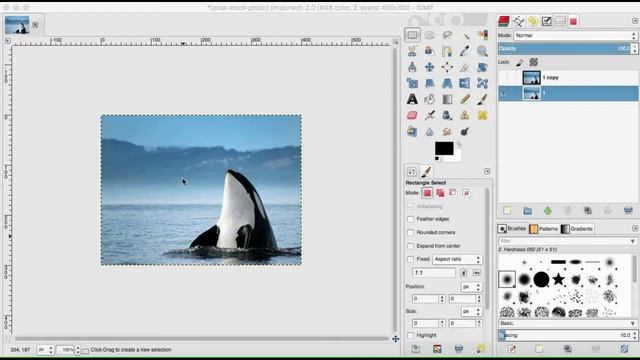Screen dimensions: 640x360
Task: Set mode to Intersect with selection
Action: click(466, 193)
